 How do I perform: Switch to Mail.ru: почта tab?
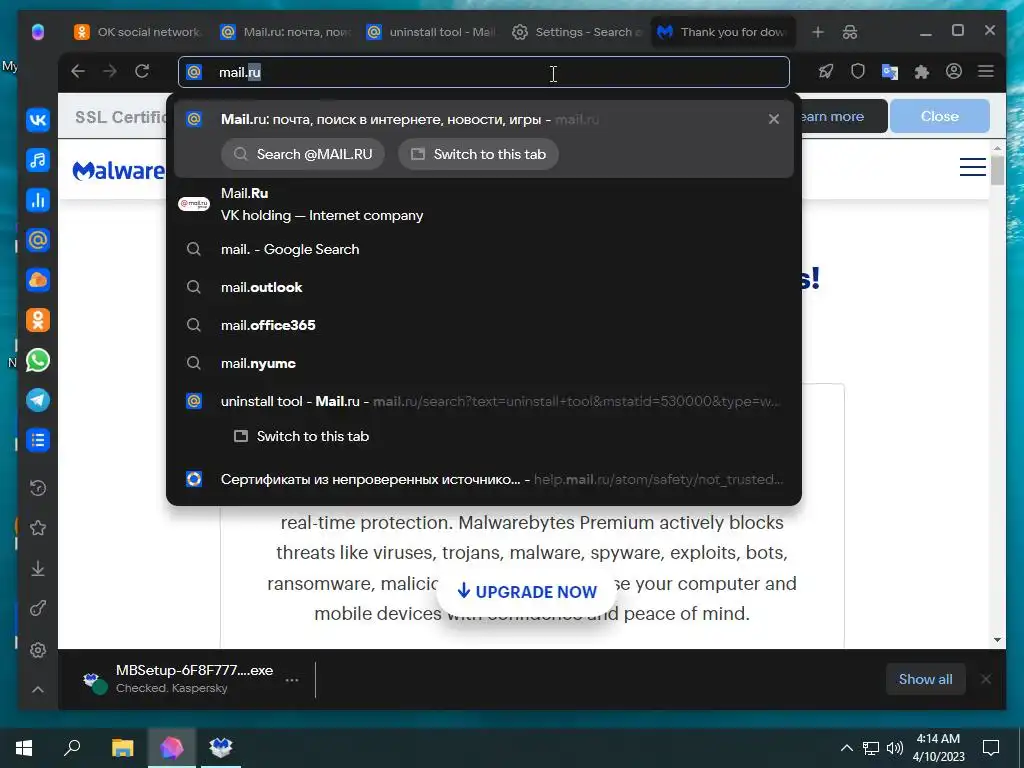point(285,32)
